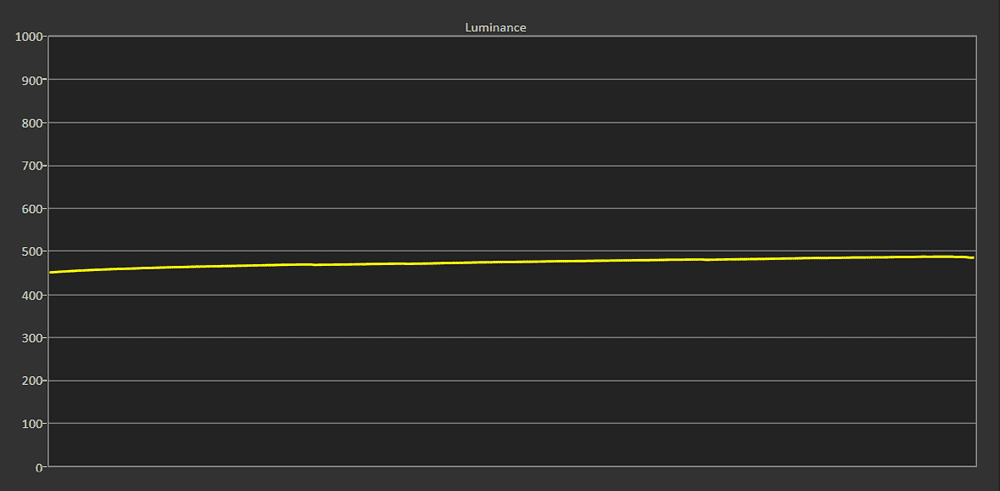Click the Luminance chart title
Screen dimensions: 1000x491
point(496,28)
